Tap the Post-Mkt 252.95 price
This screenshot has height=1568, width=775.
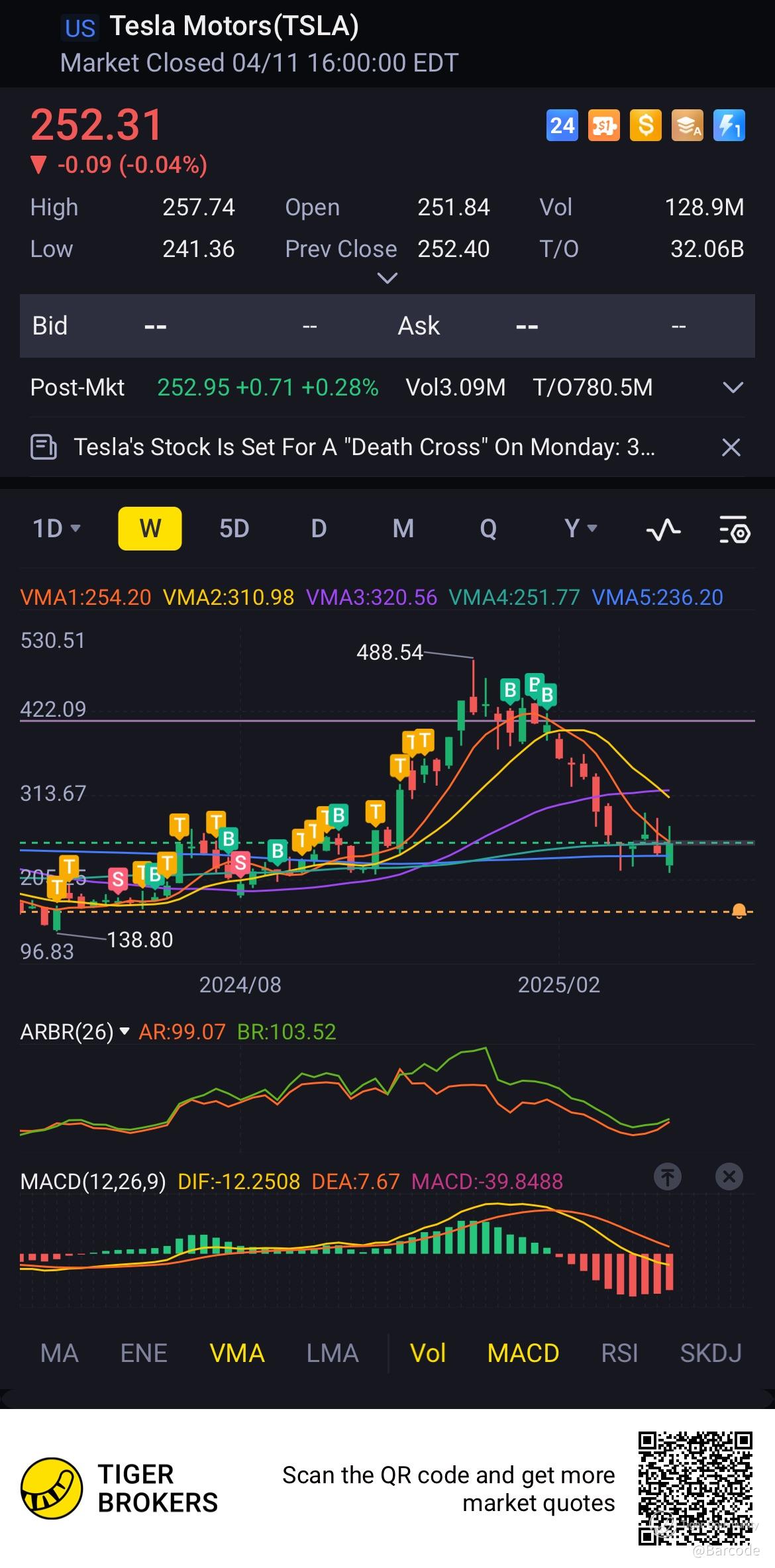pyautogui.click(x=193, y=388)
